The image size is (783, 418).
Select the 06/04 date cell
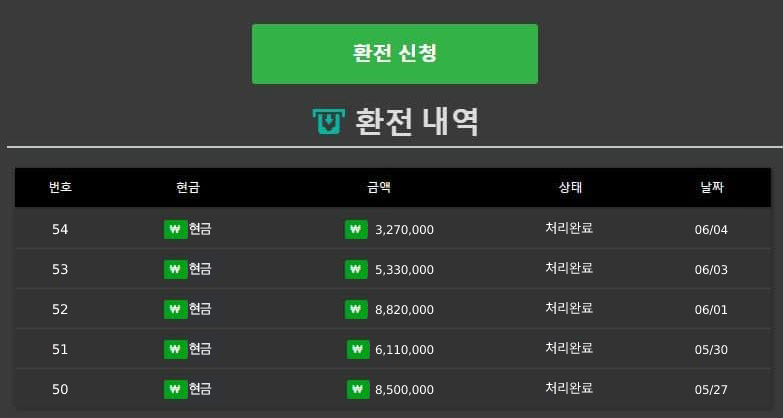(711, 230)
